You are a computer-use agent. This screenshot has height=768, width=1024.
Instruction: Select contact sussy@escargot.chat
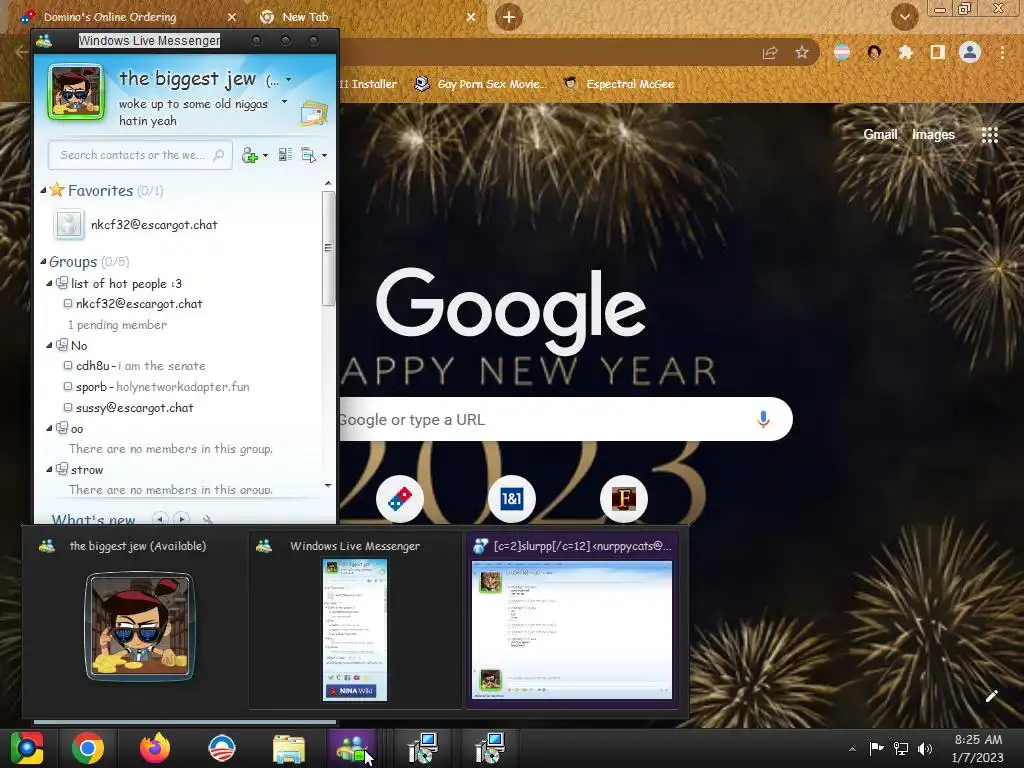tap(129, 408)
